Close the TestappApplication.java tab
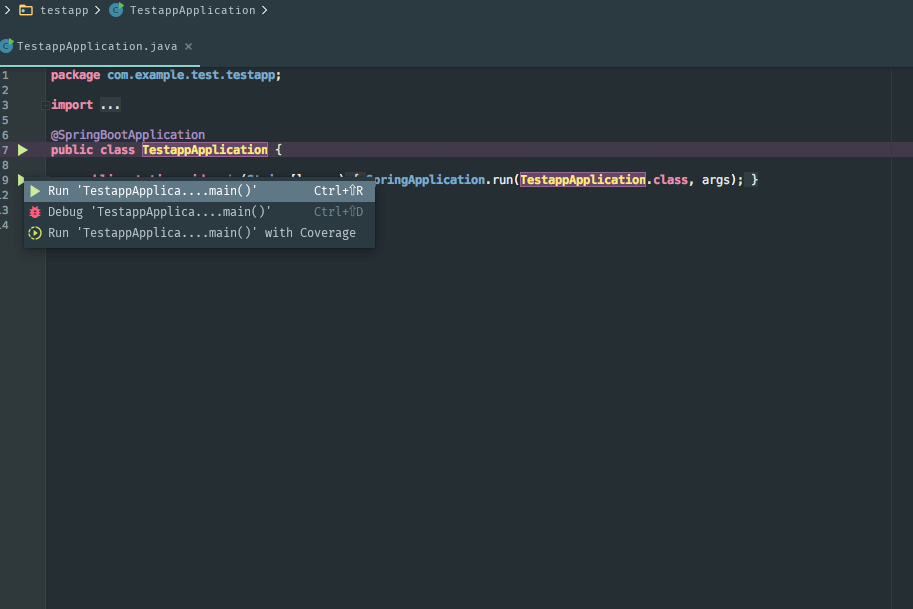 (x=188, y=47)
